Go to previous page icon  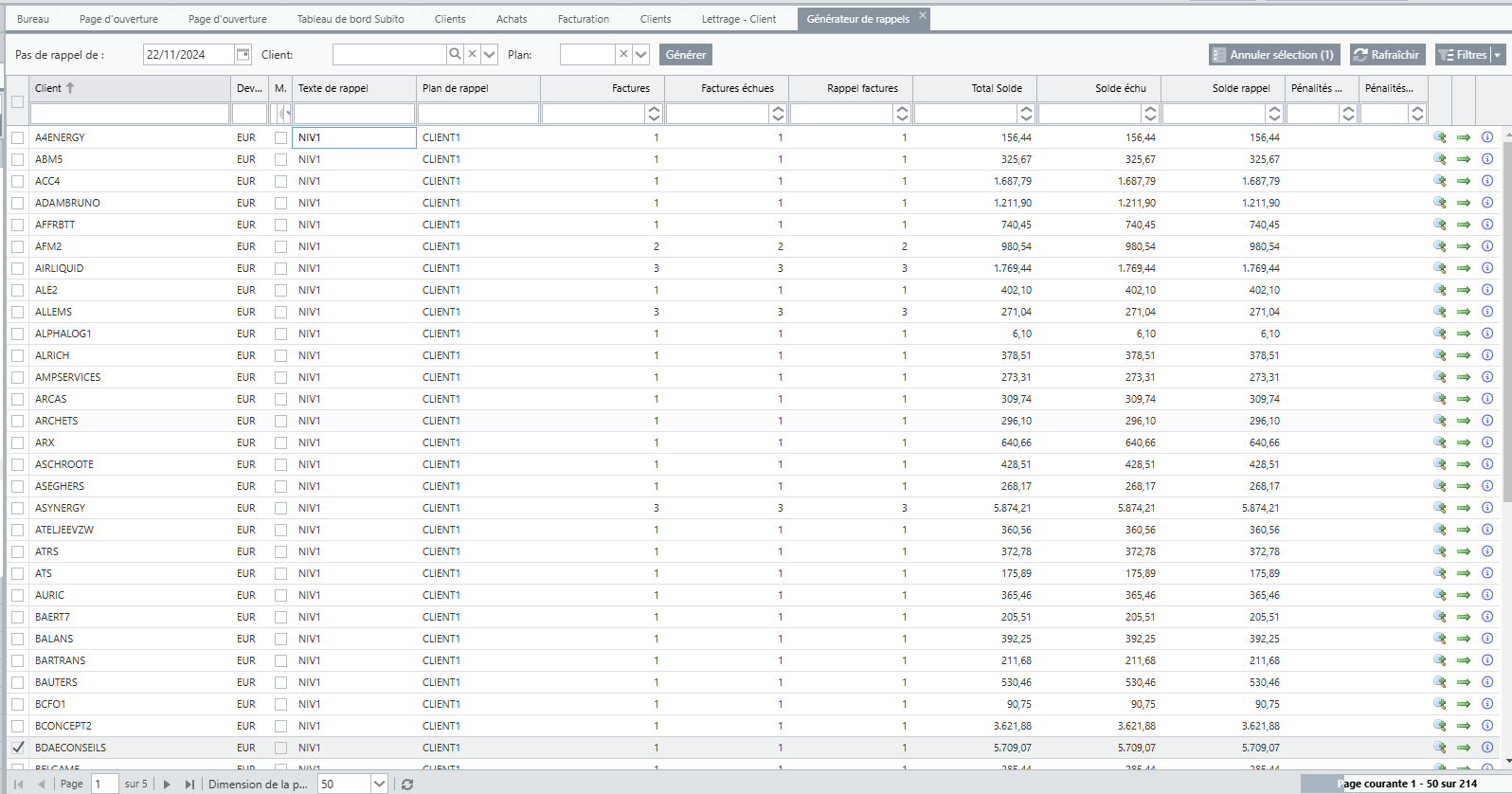click(x=42, y=785)
